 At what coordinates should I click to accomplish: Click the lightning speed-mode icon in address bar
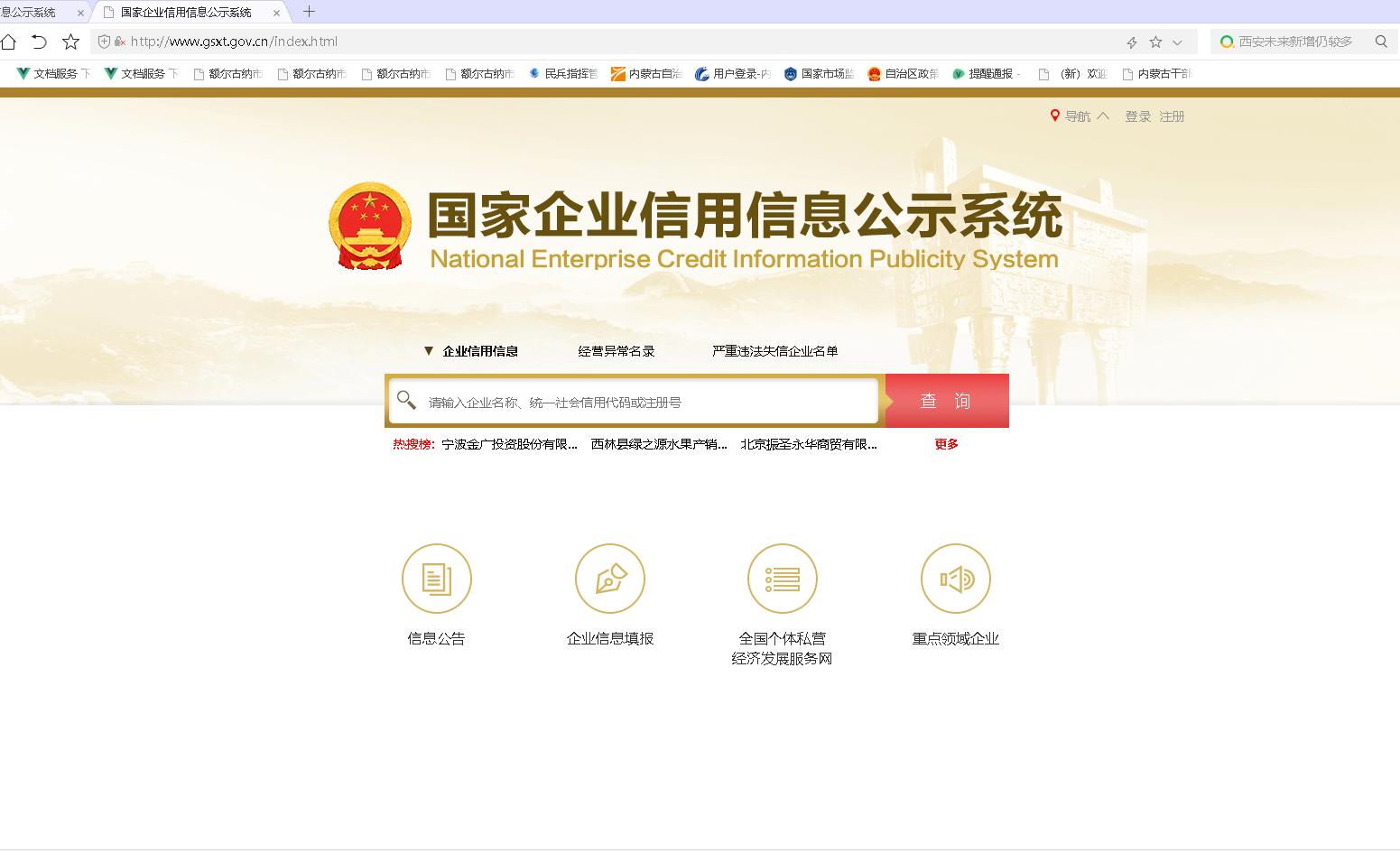click(x=1132, y=42)
